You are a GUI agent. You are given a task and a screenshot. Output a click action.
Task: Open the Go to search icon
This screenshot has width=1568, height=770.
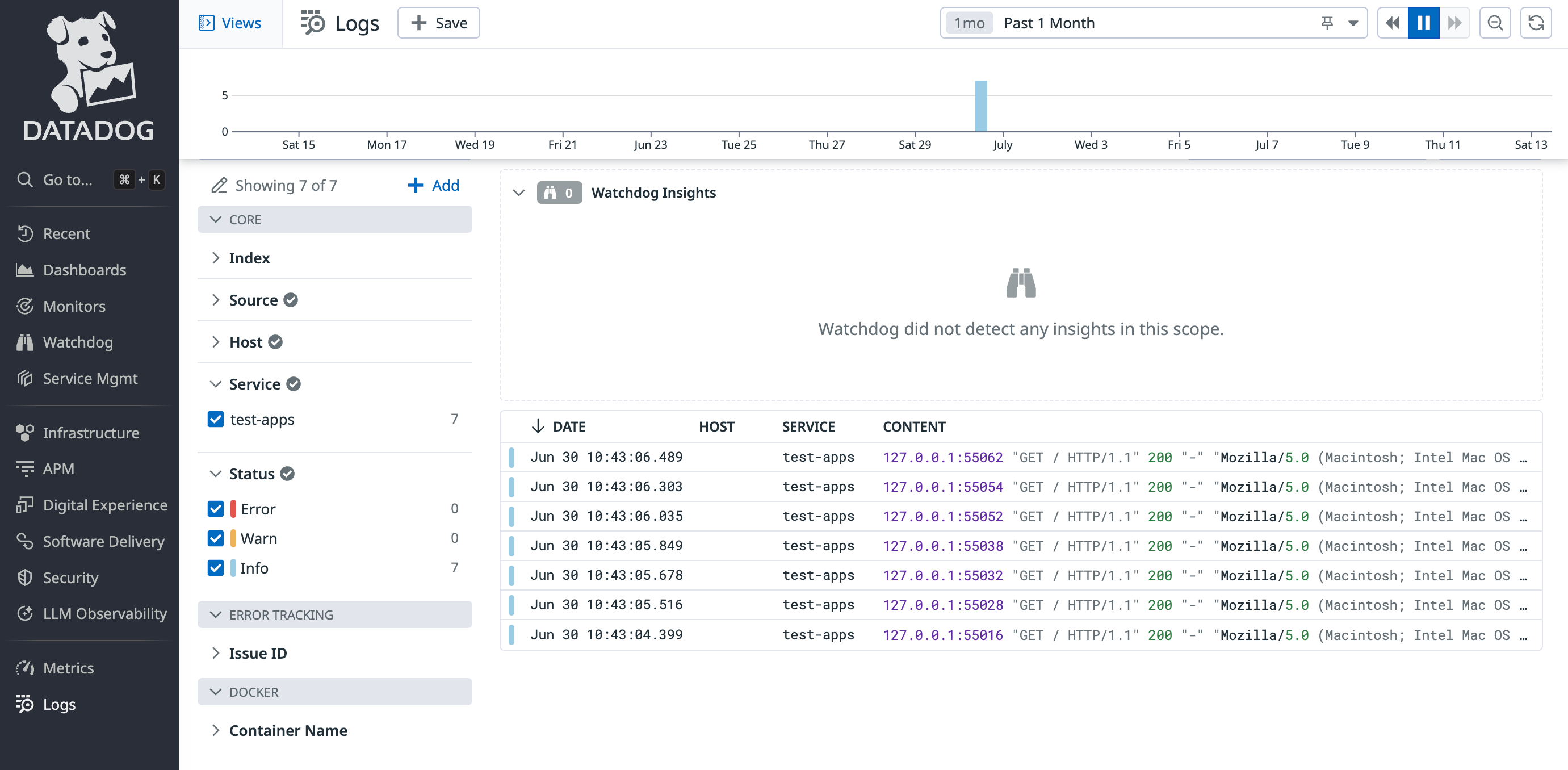(x=25, y=179)
